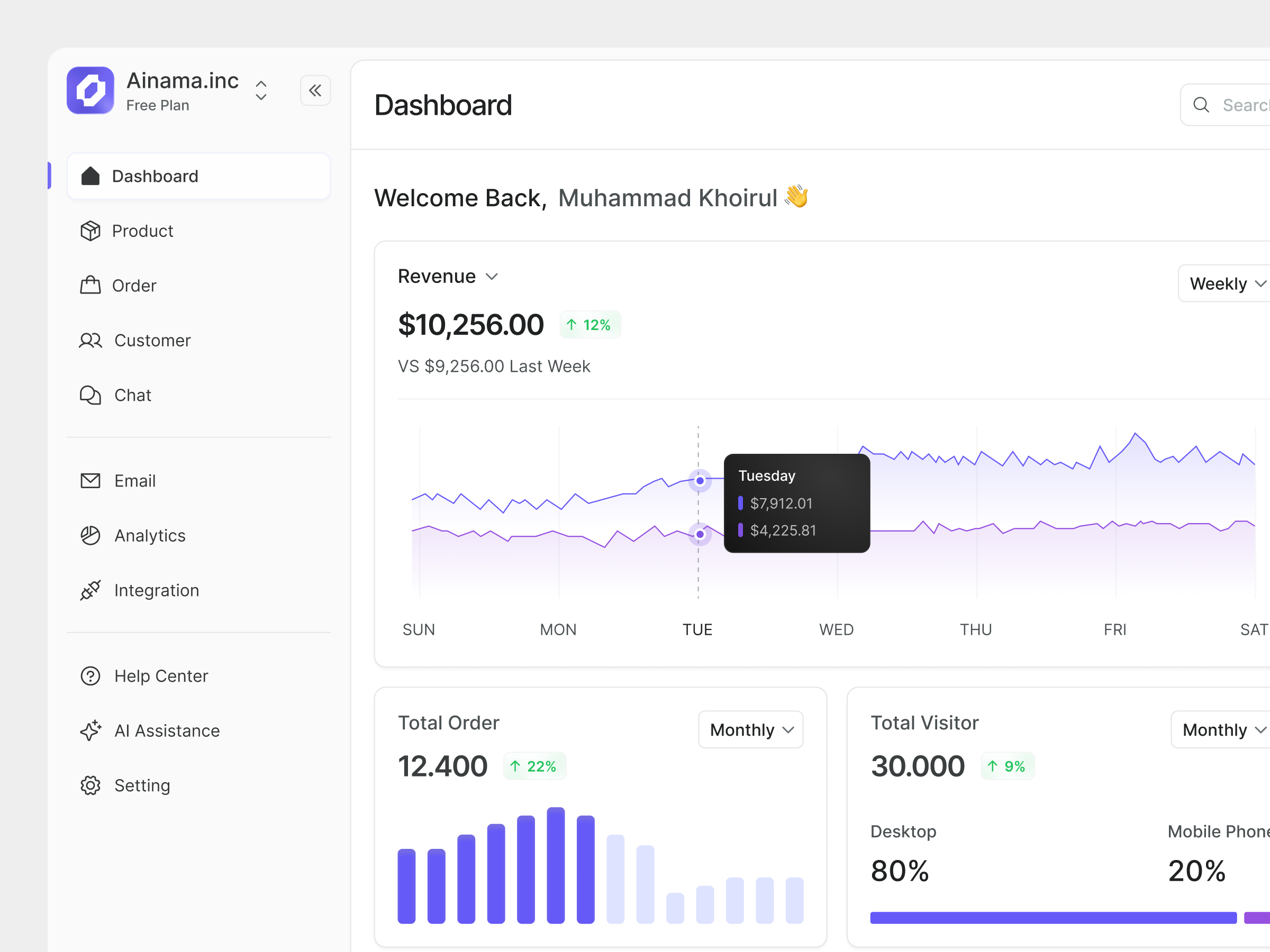The image size is (1270, 952).
Task: Click VS $9,256.00 Last Week text
Action: pyautogui.click(x=494, y=366)
